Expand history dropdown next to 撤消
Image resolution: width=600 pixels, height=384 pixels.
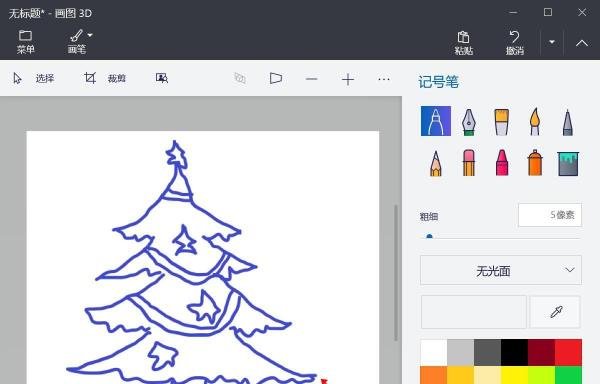tap(552, 42)
